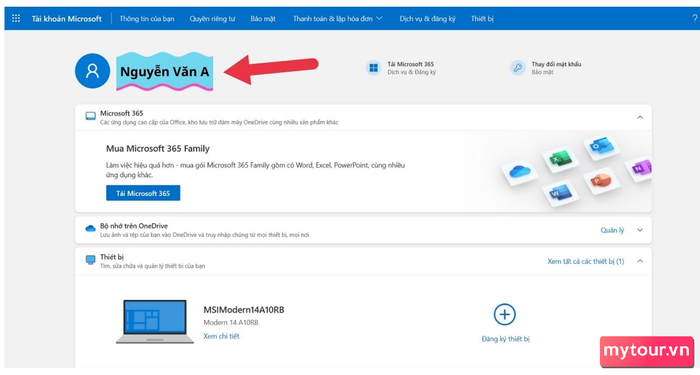Switch to the Thiết bị nav tab
This screenshot has height=375, width=700.
point(482,18)
